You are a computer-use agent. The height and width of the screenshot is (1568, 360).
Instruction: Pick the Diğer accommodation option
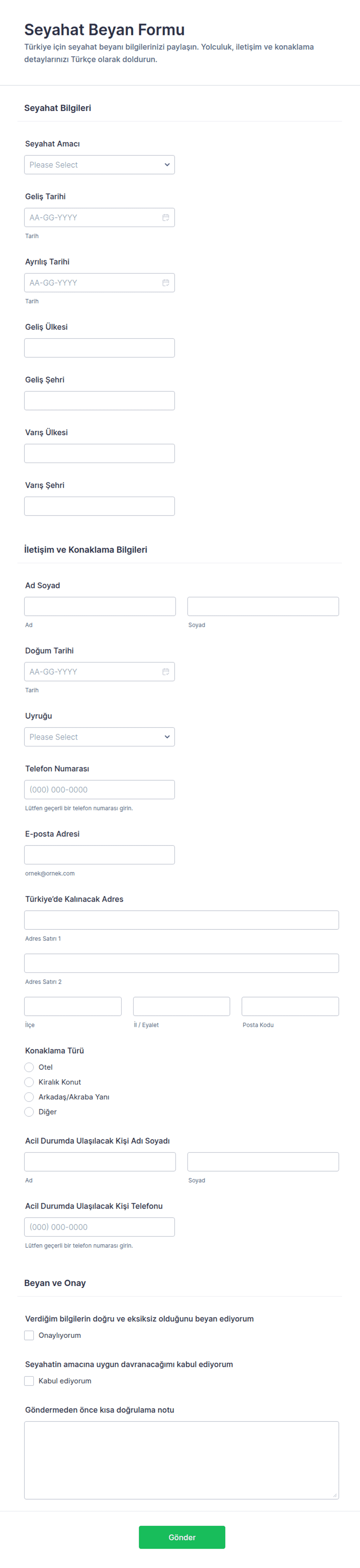29,1112
